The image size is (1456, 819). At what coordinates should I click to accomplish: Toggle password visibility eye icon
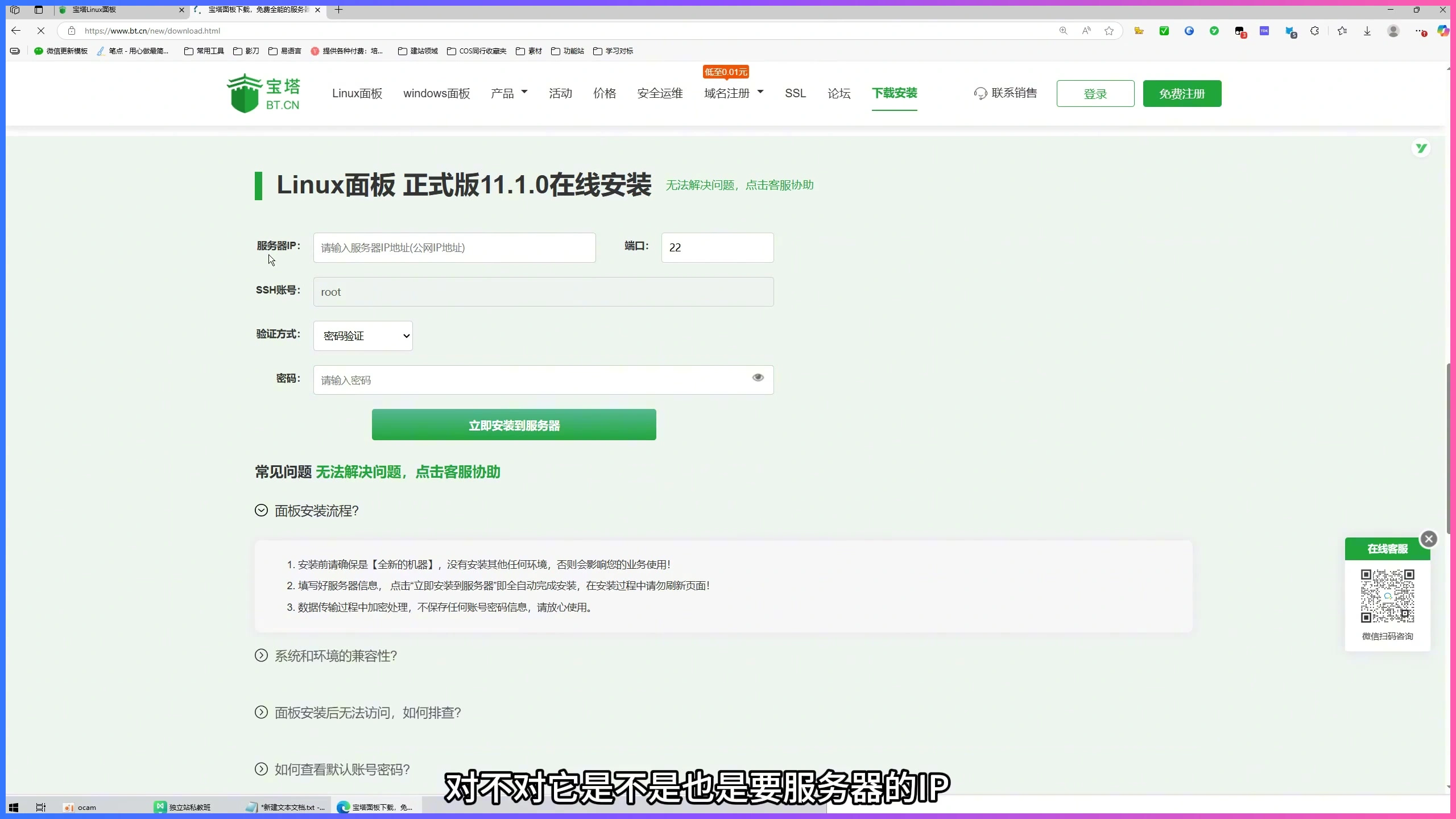(x=758, y=378)
